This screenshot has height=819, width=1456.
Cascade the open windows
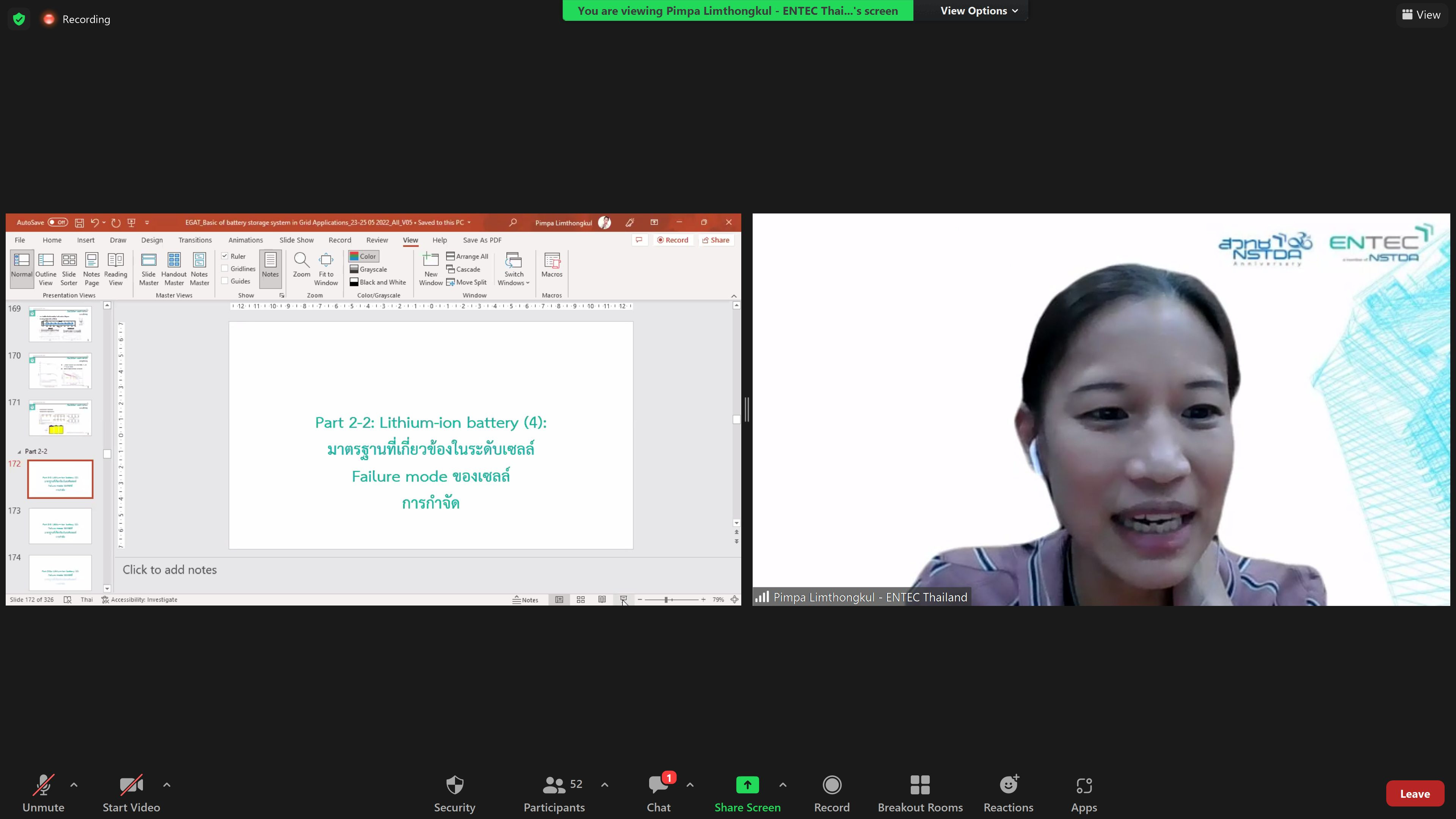(463, 269)
